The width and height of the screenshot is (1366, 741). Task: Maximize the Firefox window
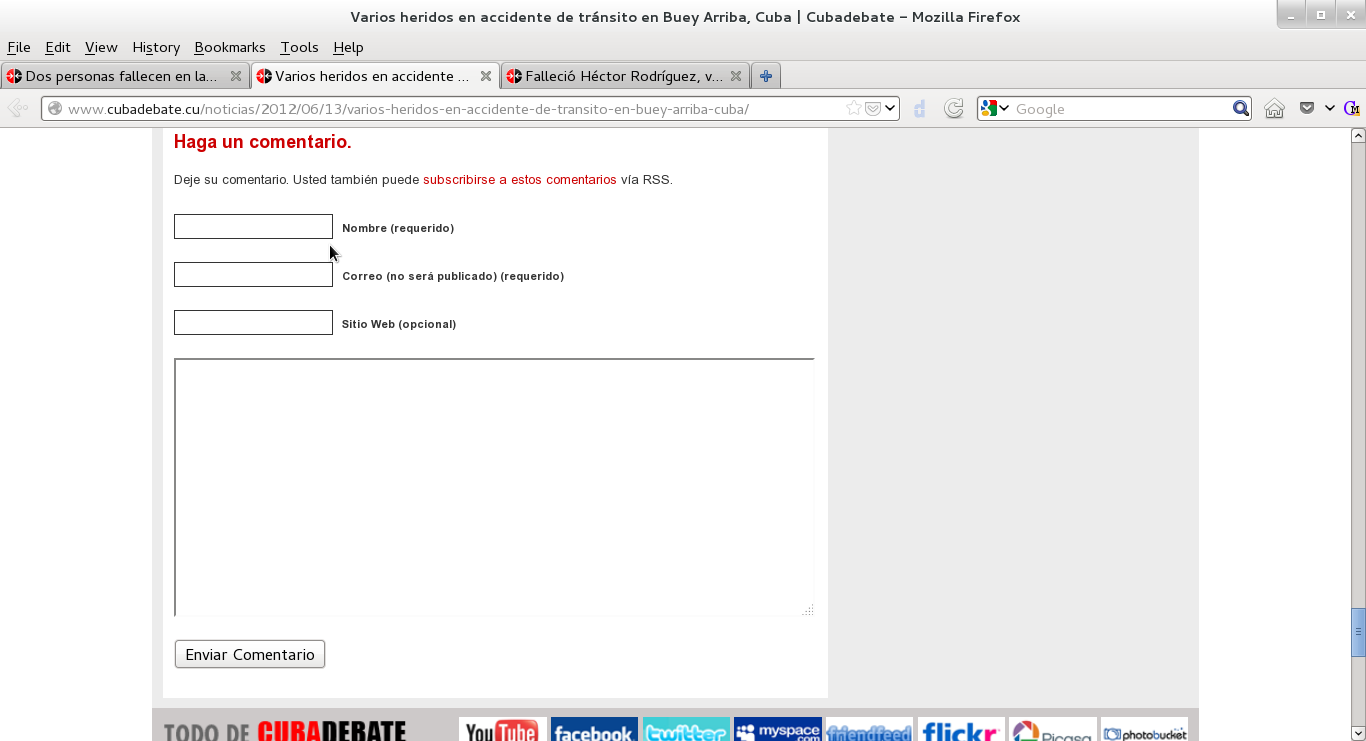tap(1320, 15)
